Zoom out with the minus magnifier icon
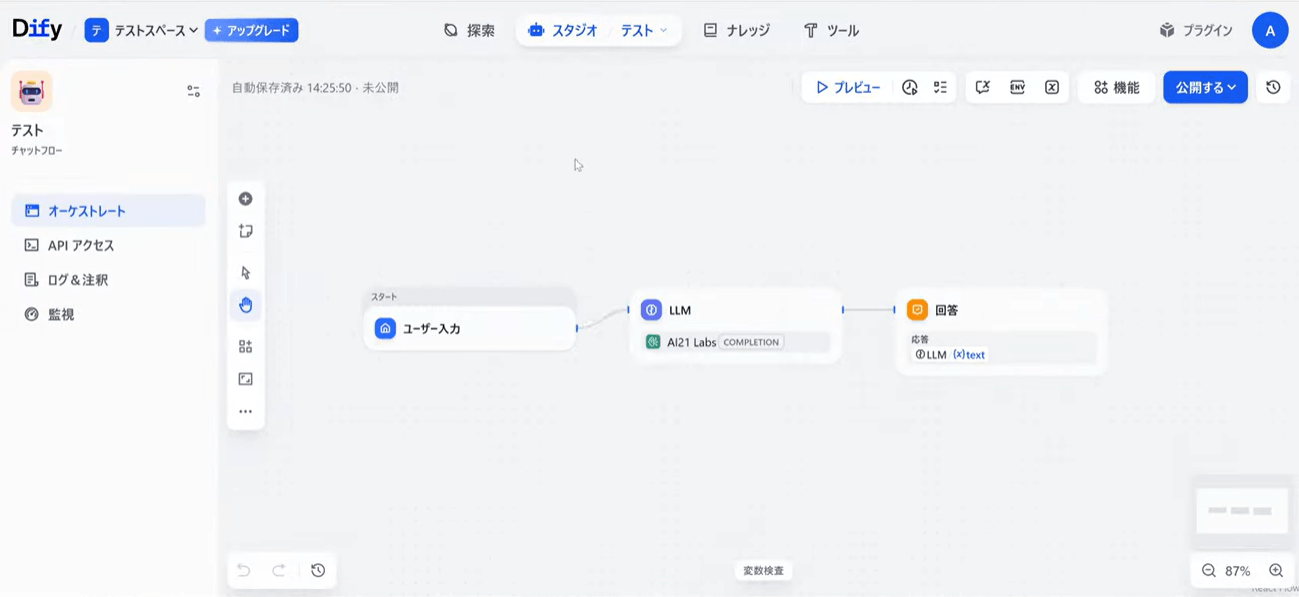 tap(1208, 571)
